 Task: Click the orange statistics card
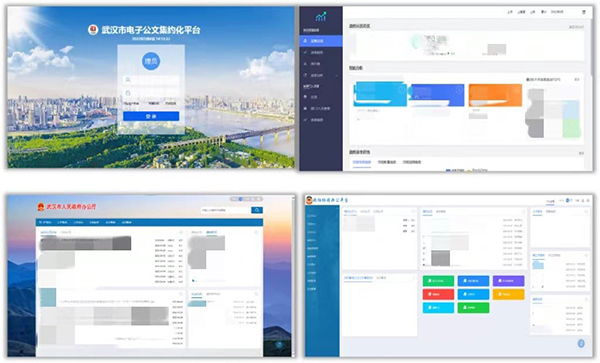[x=495, y=95]
